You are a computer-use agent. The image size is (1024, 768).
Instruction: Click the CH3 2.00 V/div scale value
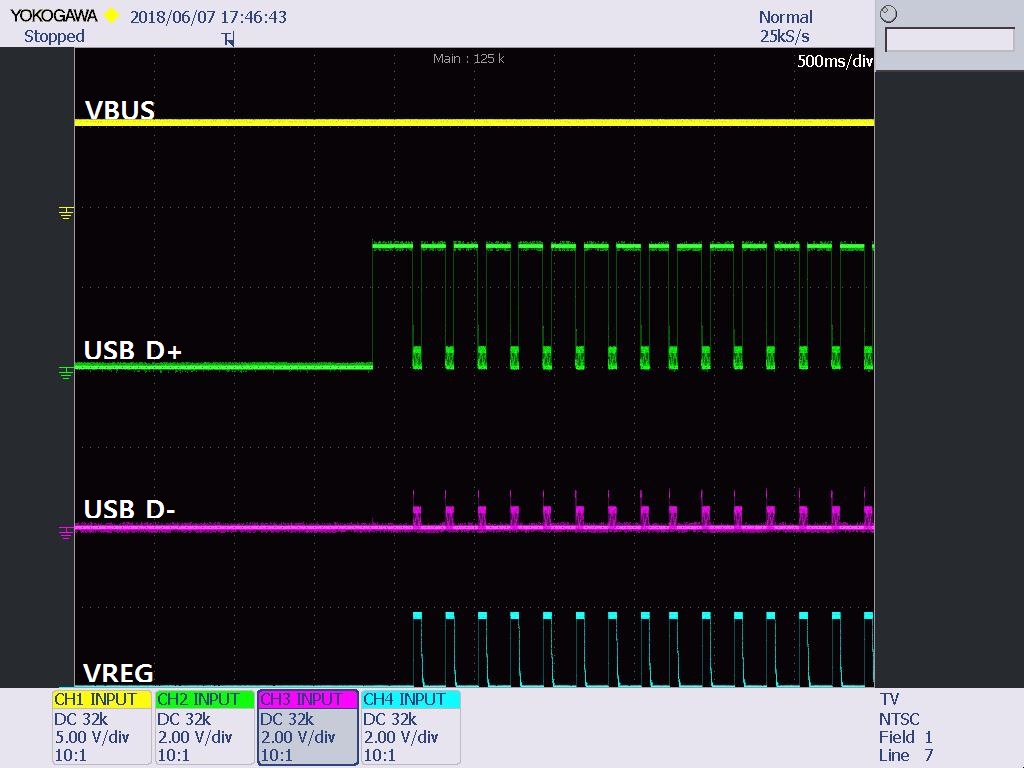(298, 737)
